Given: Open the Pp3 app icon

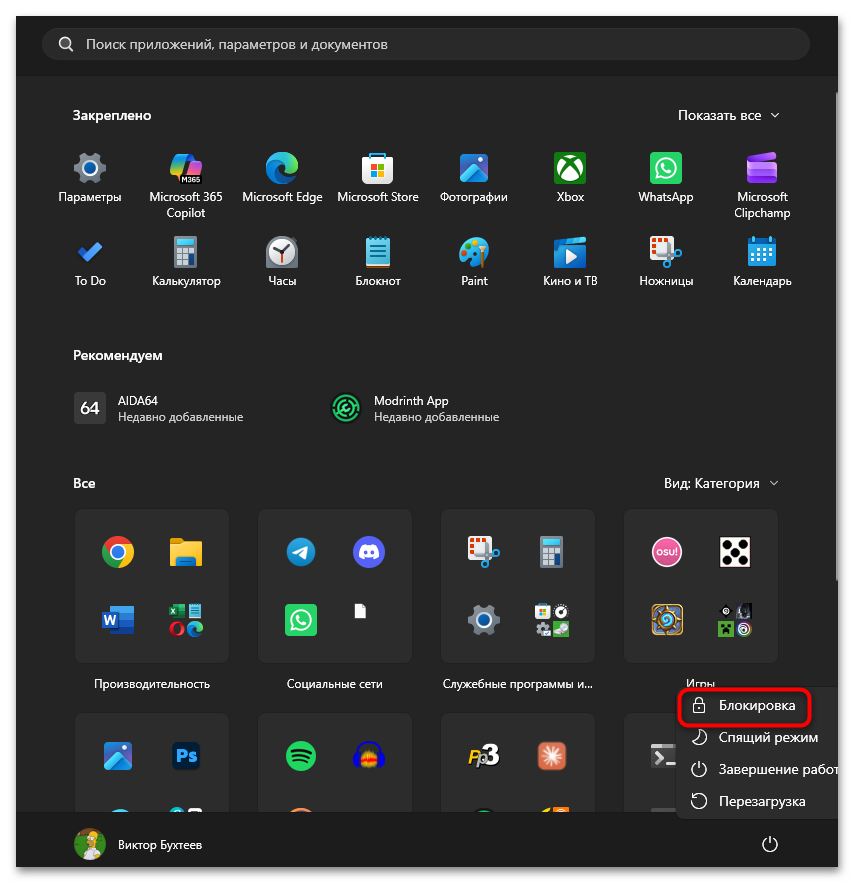Looking at the screenshot, I should click(x=484, y=755).
